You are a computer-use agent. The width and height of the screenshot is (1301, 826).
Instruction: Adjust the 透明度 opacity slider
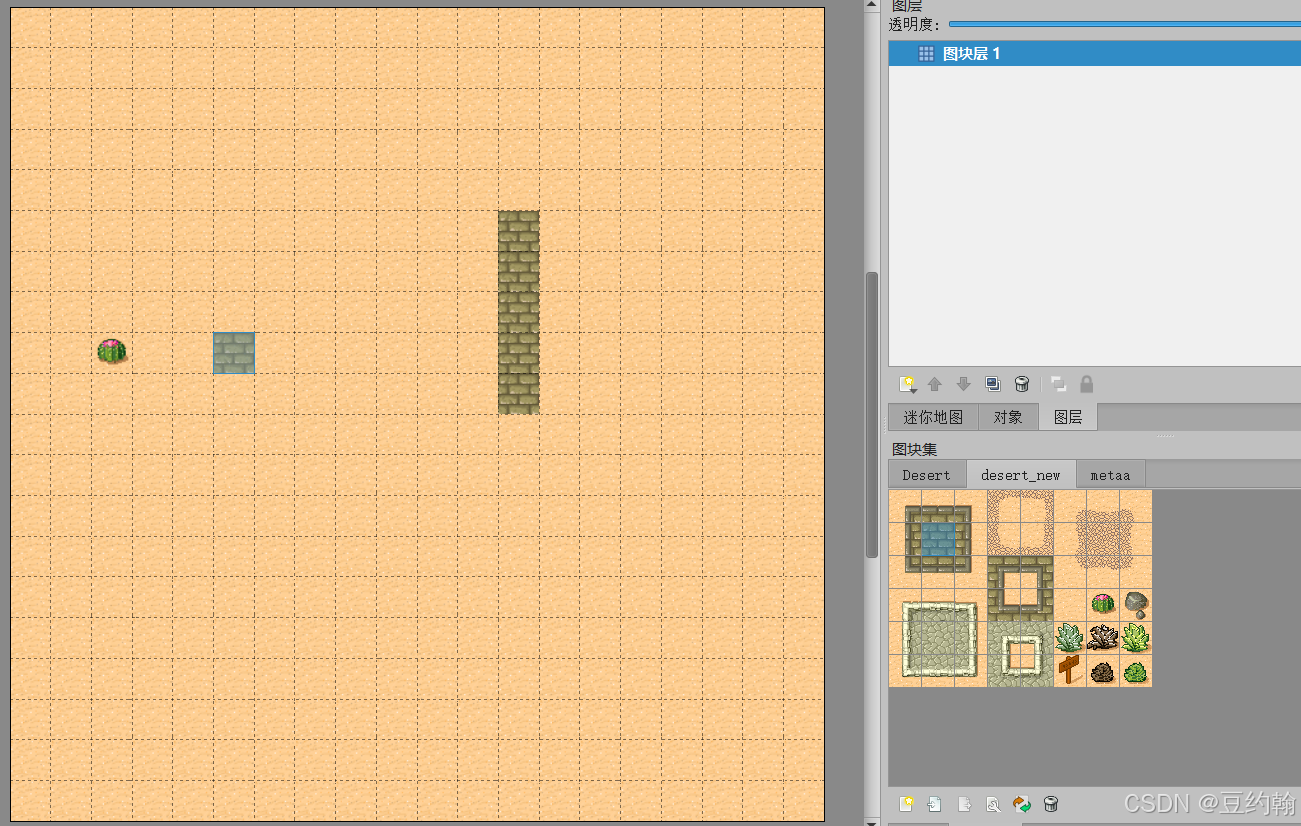[1125, 24]
